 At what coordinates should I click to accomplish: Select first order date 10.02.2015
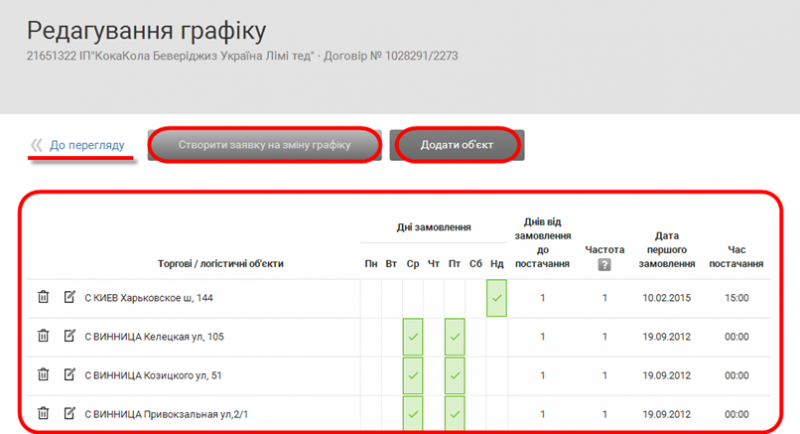click(667, 298)
